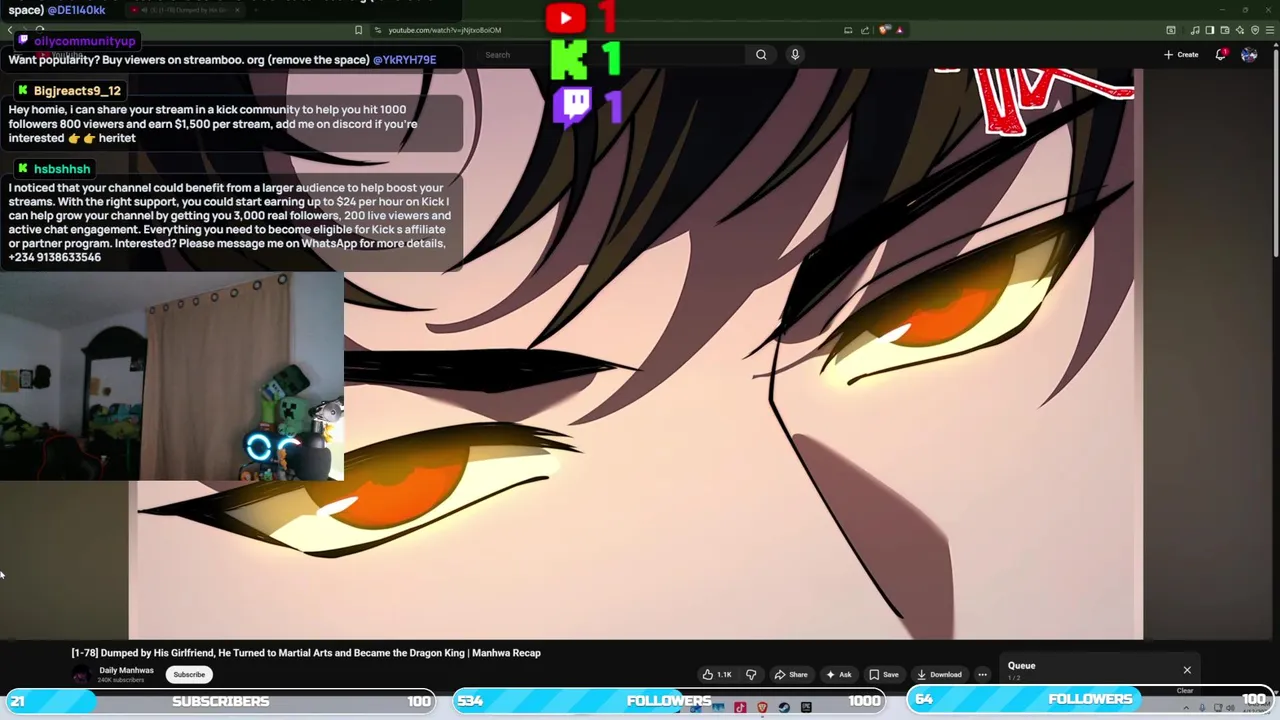Click the Subscribers progress bar
This screenshot has width=1280, height=720.
click(x=220, y=701)
